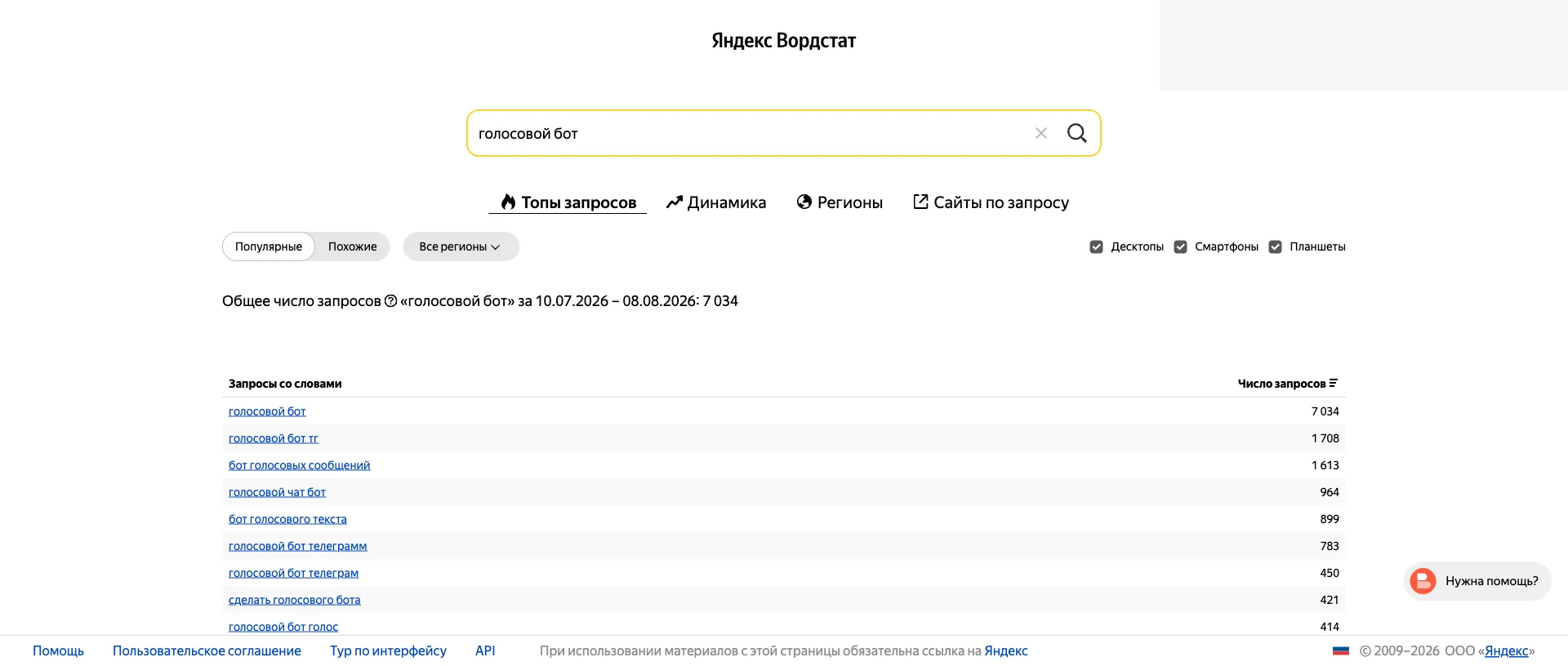Click the 964 count table cell
The image size is (1568, 666).
point(1330,492)
